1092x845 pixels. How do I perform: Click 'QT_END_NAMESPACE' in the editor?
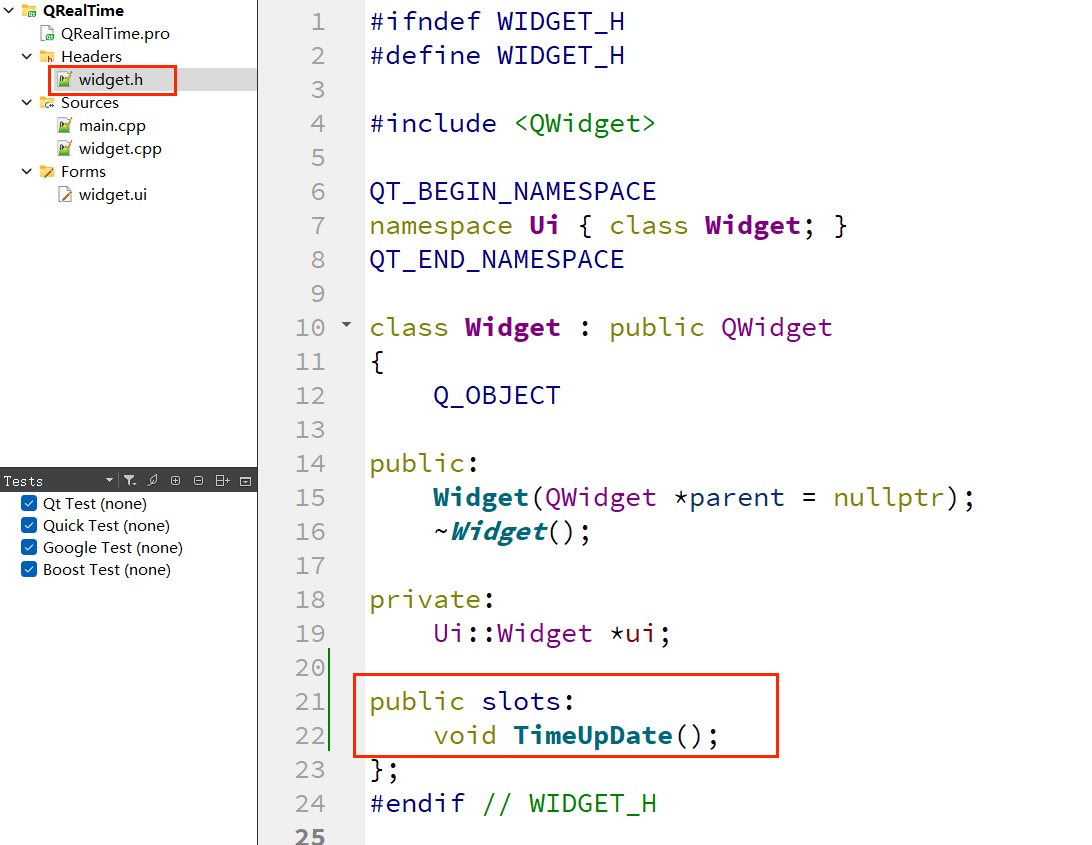point(497,260)
